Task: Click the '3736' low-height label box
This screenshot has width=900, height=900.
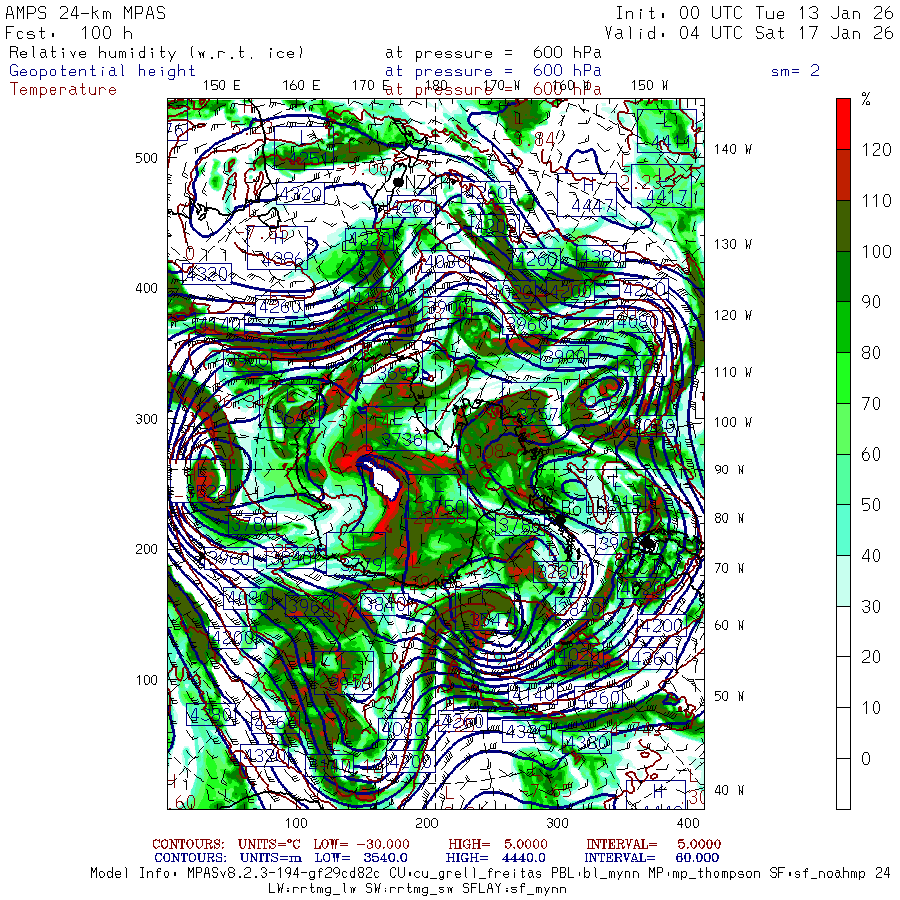Action: click(397, 430)
